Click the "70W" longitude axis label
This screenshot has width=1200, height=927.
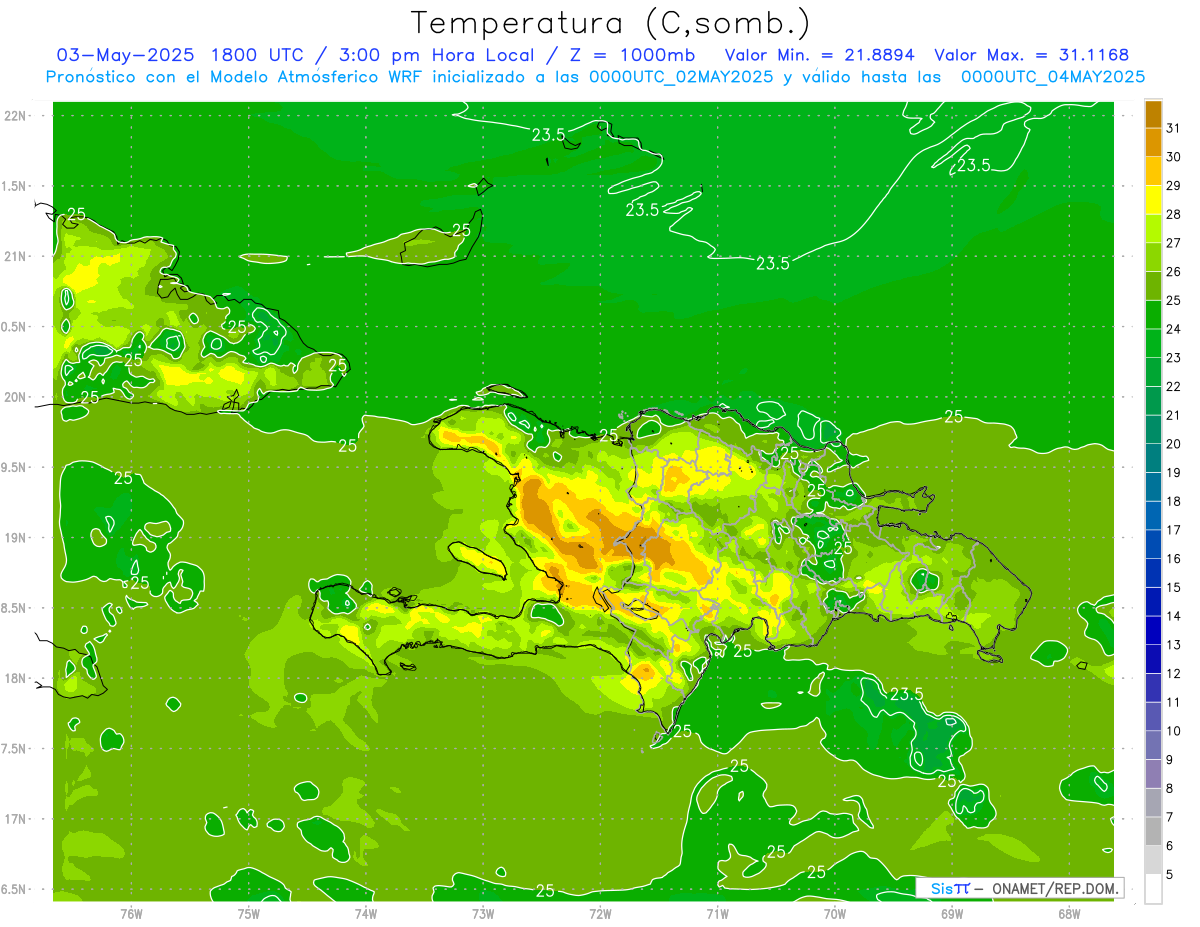click(835, 914)
